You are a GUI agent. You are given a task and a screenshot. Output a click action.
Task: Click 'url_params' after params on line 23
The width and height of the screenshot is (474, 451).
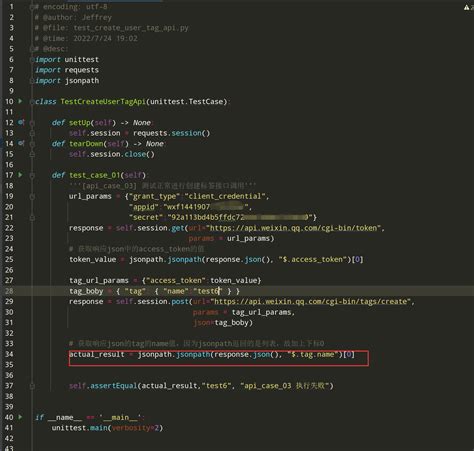(248, 238)
